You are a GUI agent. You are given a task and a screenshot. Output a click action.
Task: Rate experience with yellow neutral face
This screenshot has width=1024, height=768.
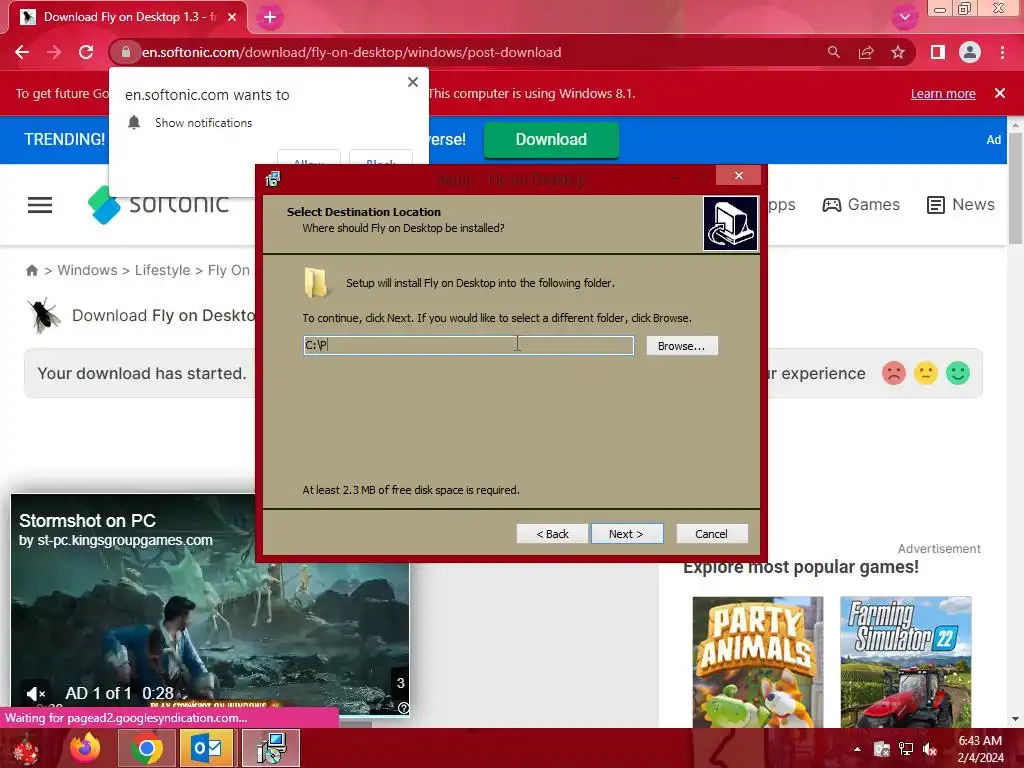(925, 373)
